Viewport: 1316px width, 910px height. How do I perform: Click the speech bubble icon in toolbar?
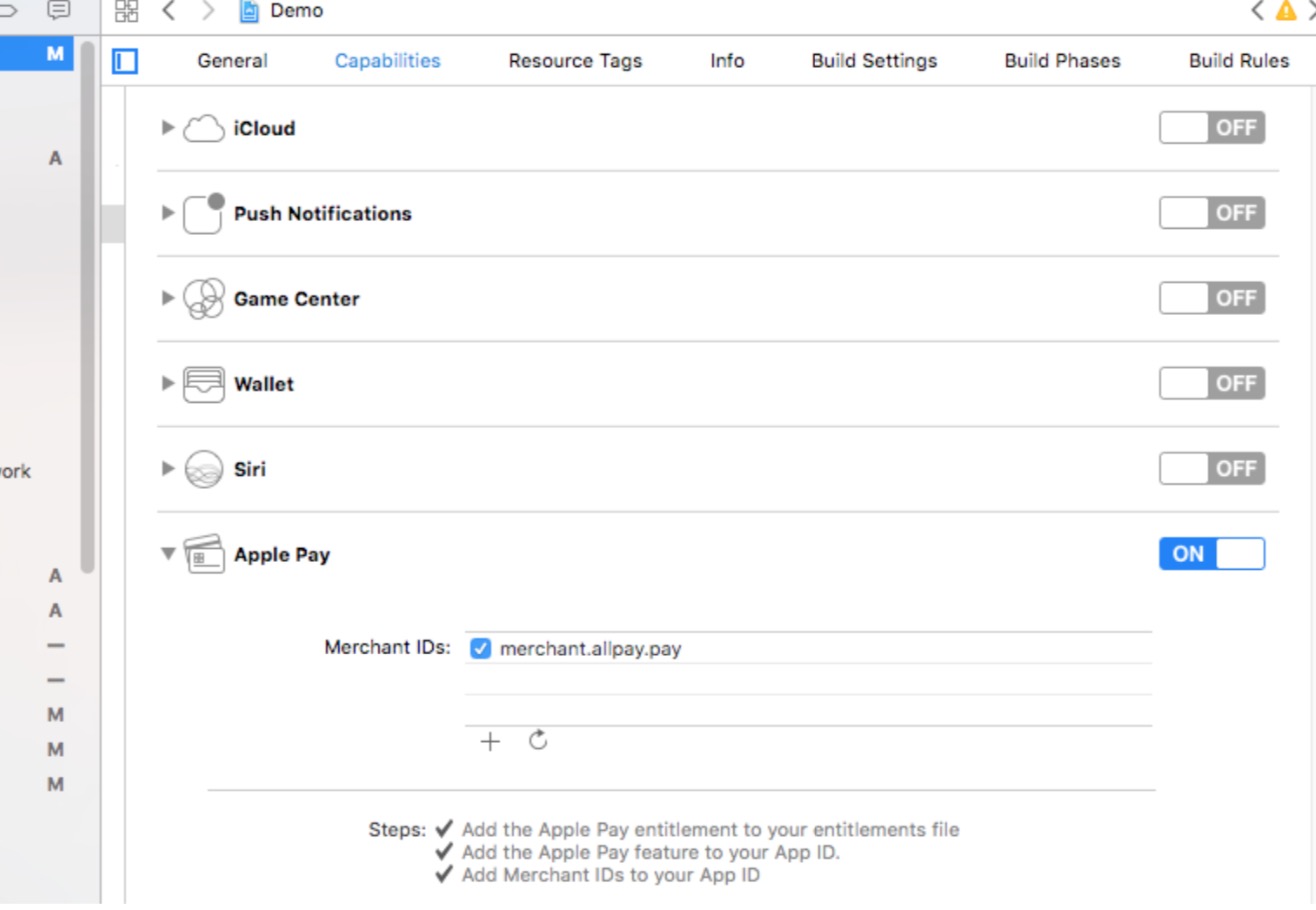pos(60,10)
